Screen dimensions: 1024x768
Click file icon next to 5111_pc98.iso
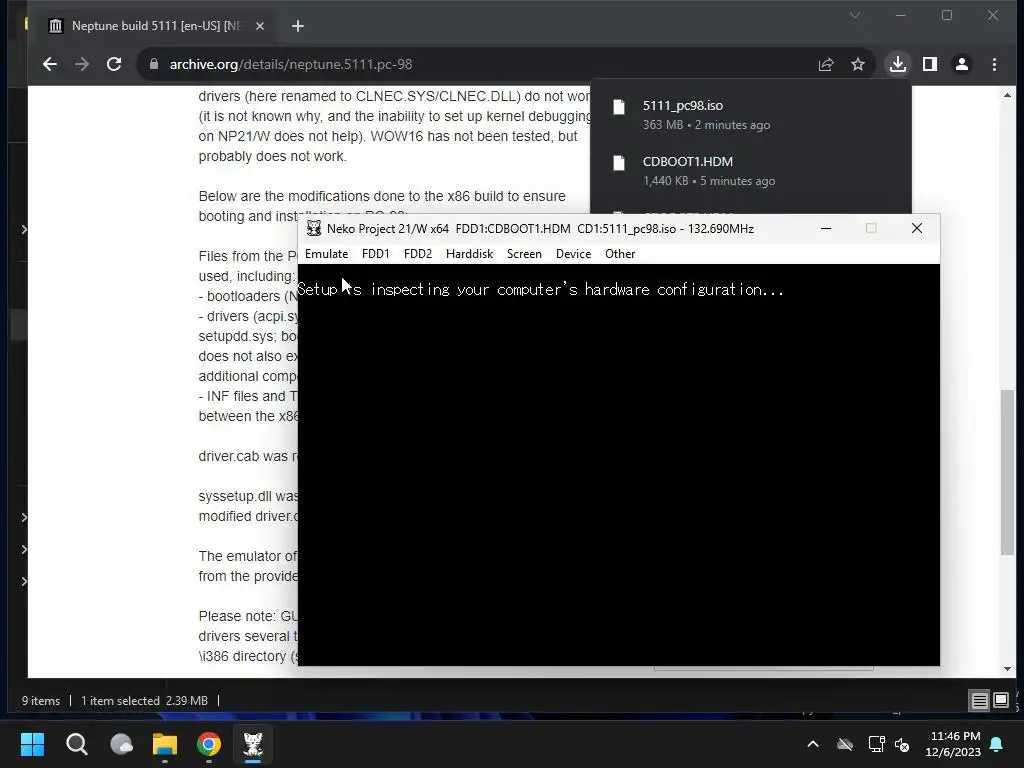[619, 107]
